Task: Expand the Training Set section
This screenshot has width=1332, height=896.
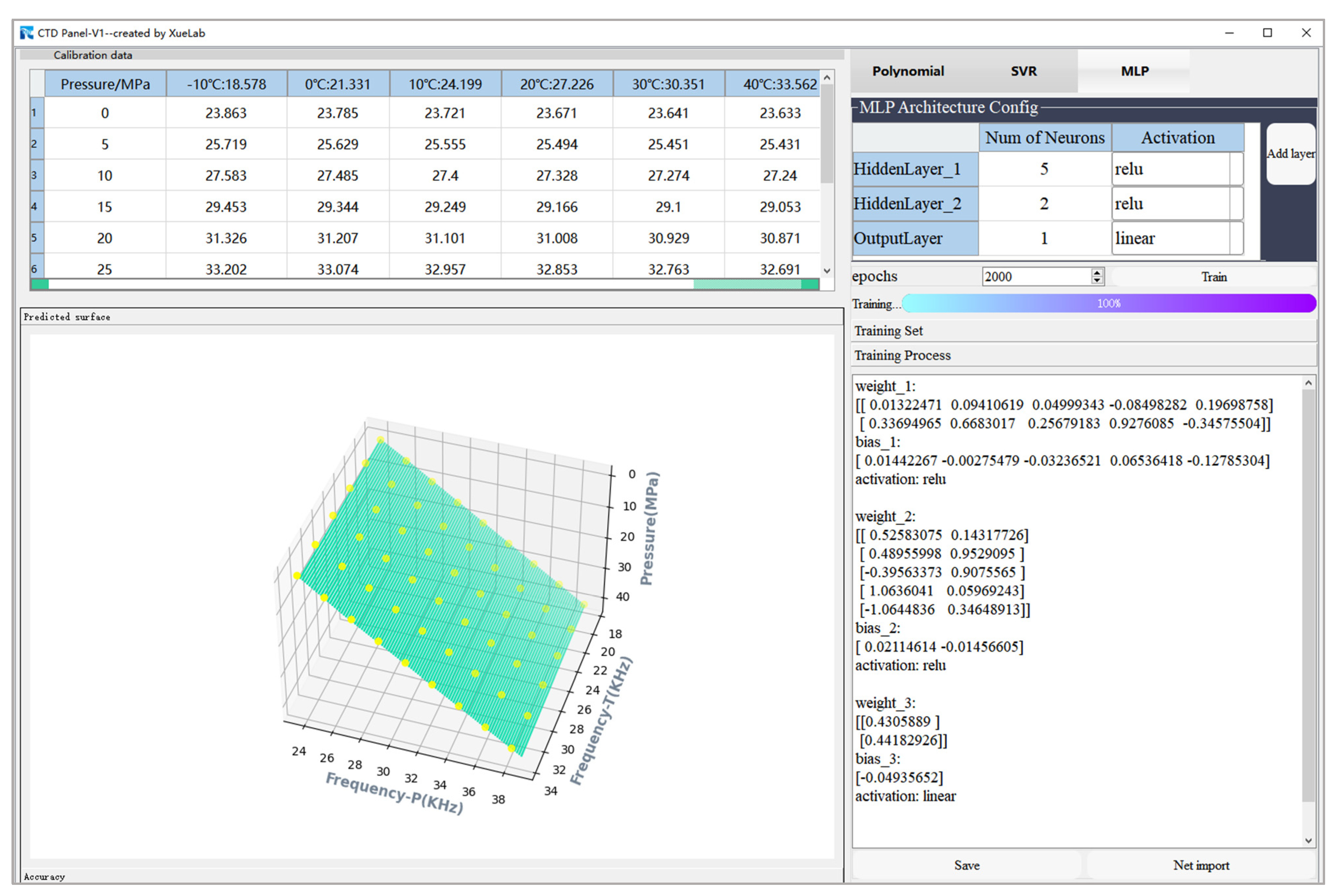Action: pos(1083,331)
